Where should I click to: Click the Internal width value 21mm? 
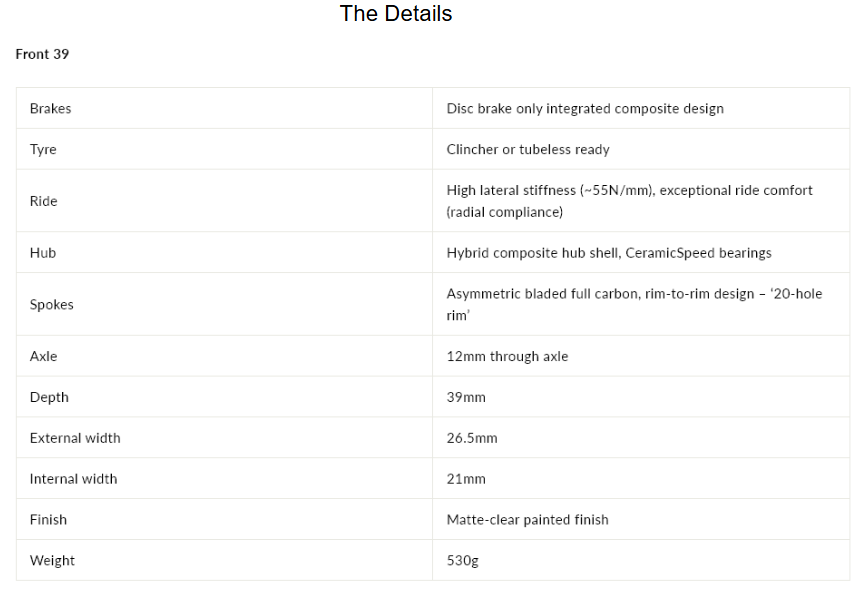coord(466,479)
